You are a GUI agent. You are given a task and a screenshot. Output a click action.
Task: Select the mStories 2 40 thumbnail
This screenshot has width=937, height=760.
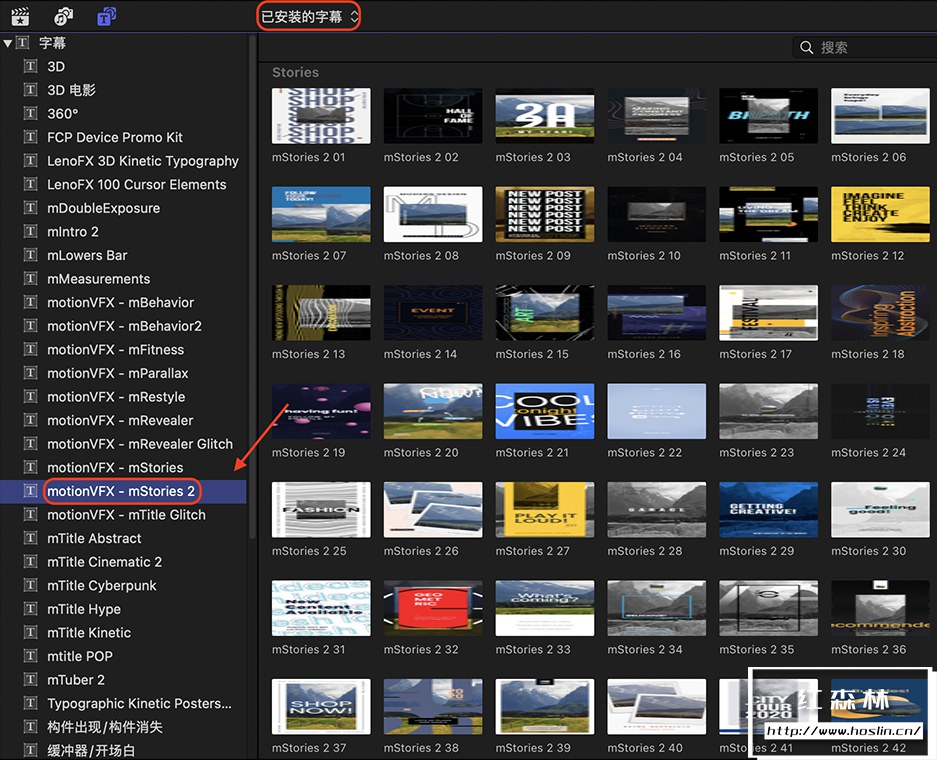coord(656,707)
